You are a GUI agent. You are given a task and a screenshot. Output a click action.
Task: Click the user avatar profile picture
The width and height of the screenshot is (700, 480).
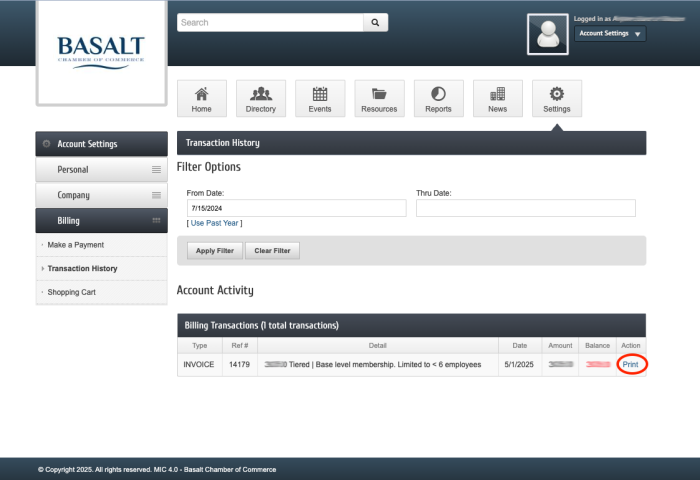point(547,34)
